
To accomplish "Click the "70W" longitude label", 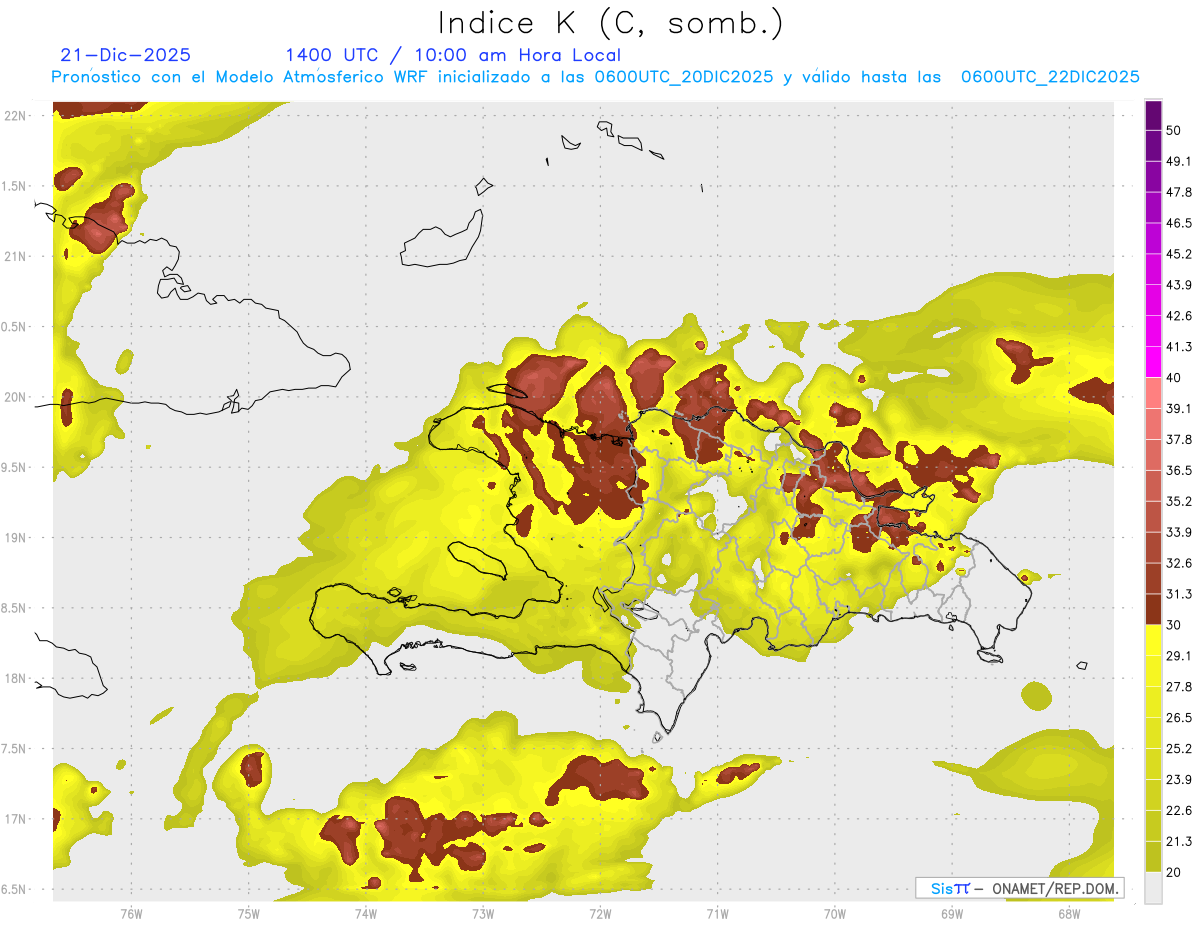I will 835,914.
